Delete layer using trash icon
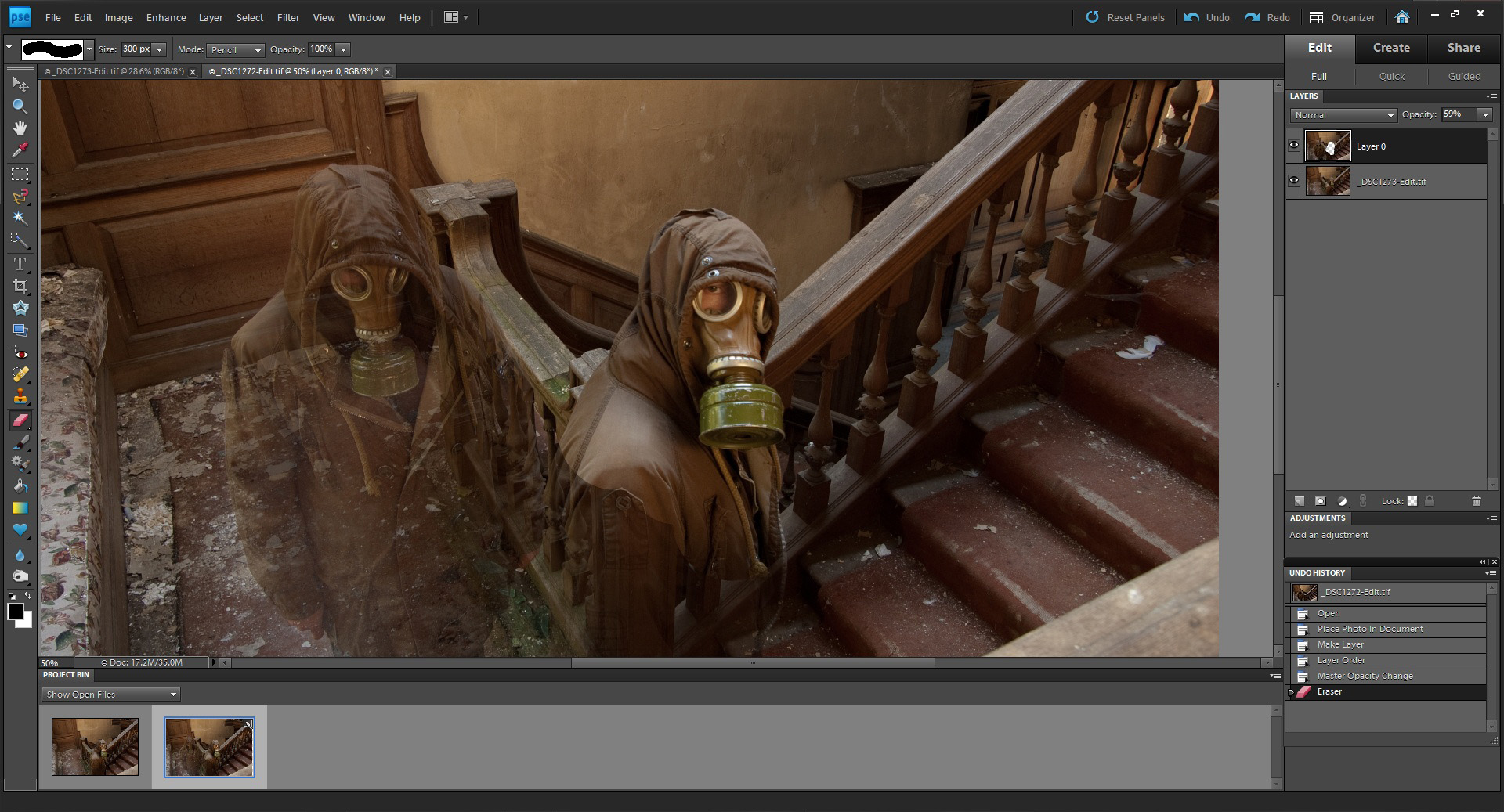The image size is (1504, 812). 1477,501
